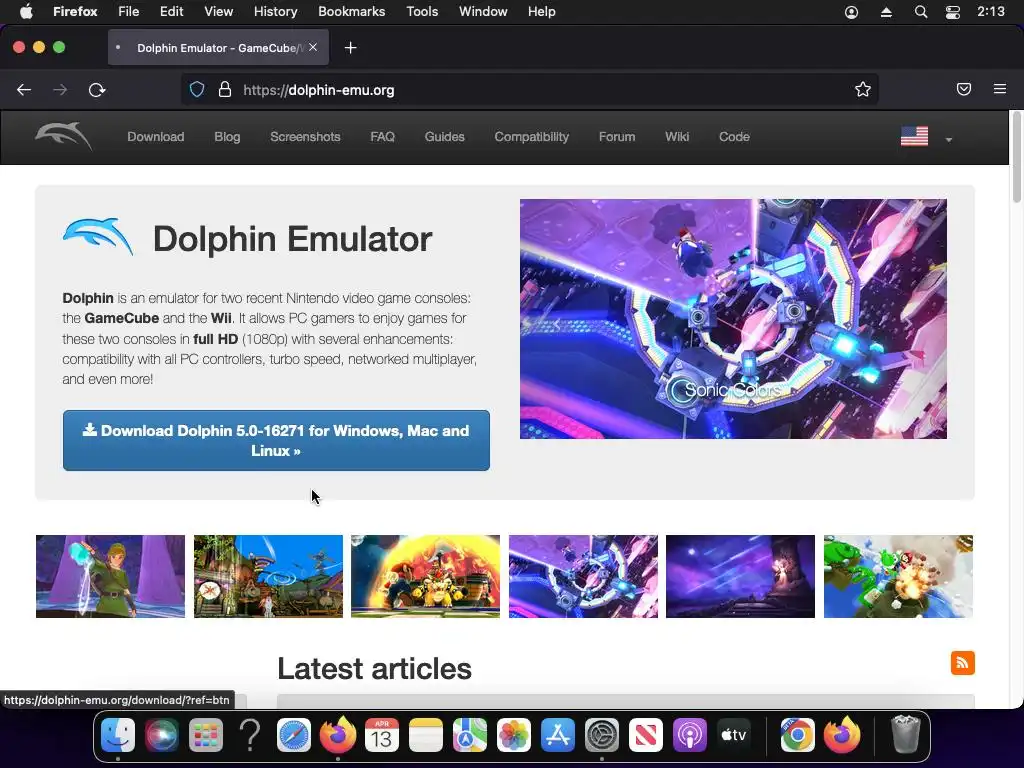The width and height of the screenshot is (1024, 768).
Task: Select the Bowser Mario thumbnail
Action: pos(425,576)
